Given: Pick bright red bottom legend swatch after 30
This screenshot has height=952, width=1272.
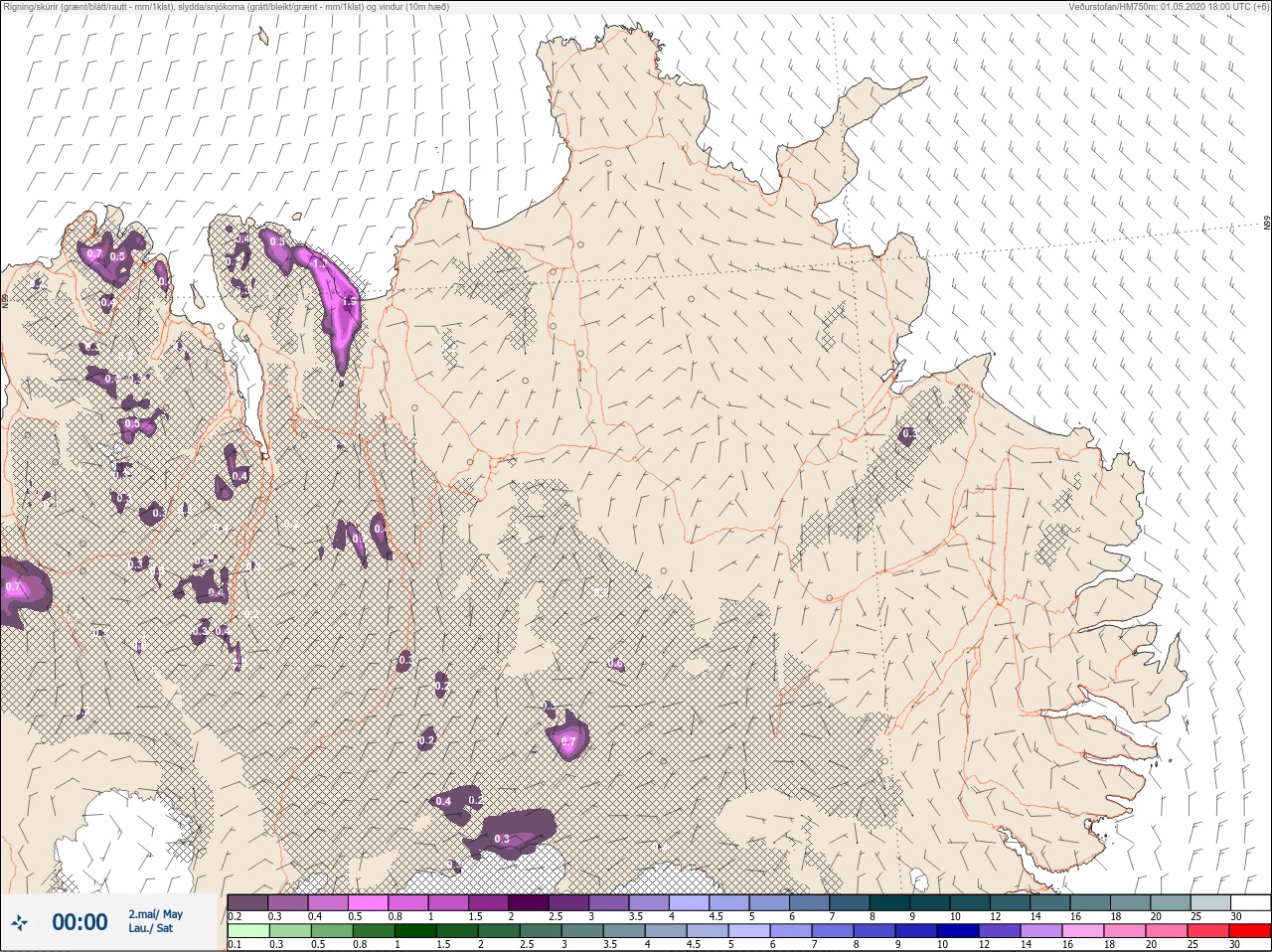Looking at the screenshot, I should [1250, 931].
